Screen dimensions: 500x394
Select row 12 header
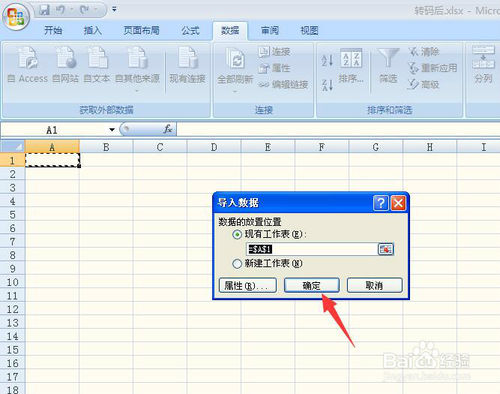point(12,309)
